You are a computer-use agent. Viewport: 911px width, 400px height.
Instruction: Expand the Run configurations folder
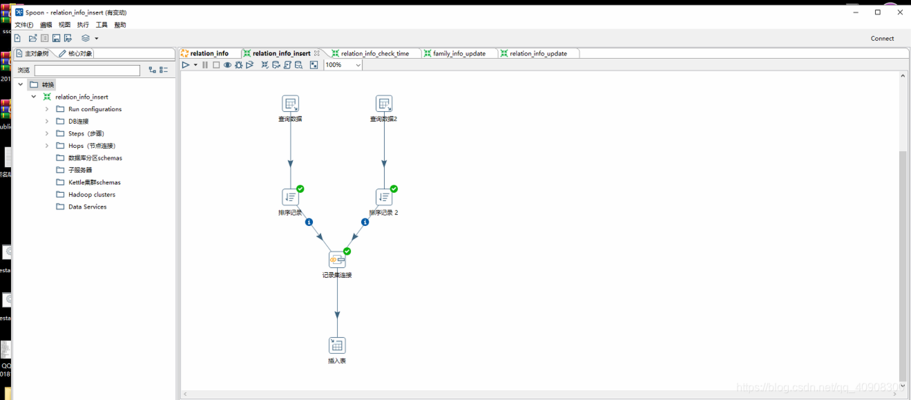point(47,109)
